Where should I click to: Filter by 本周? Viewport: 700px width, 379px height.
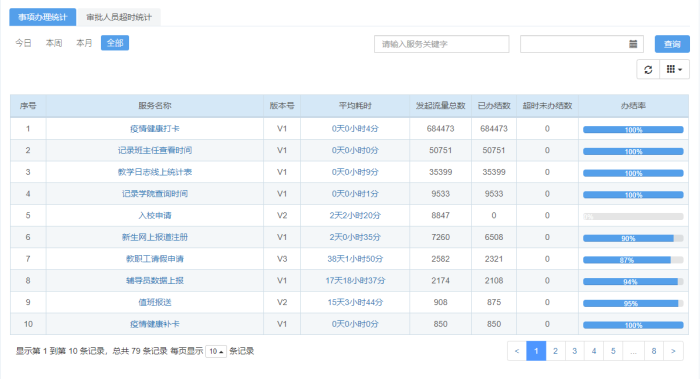click(54, 43)
